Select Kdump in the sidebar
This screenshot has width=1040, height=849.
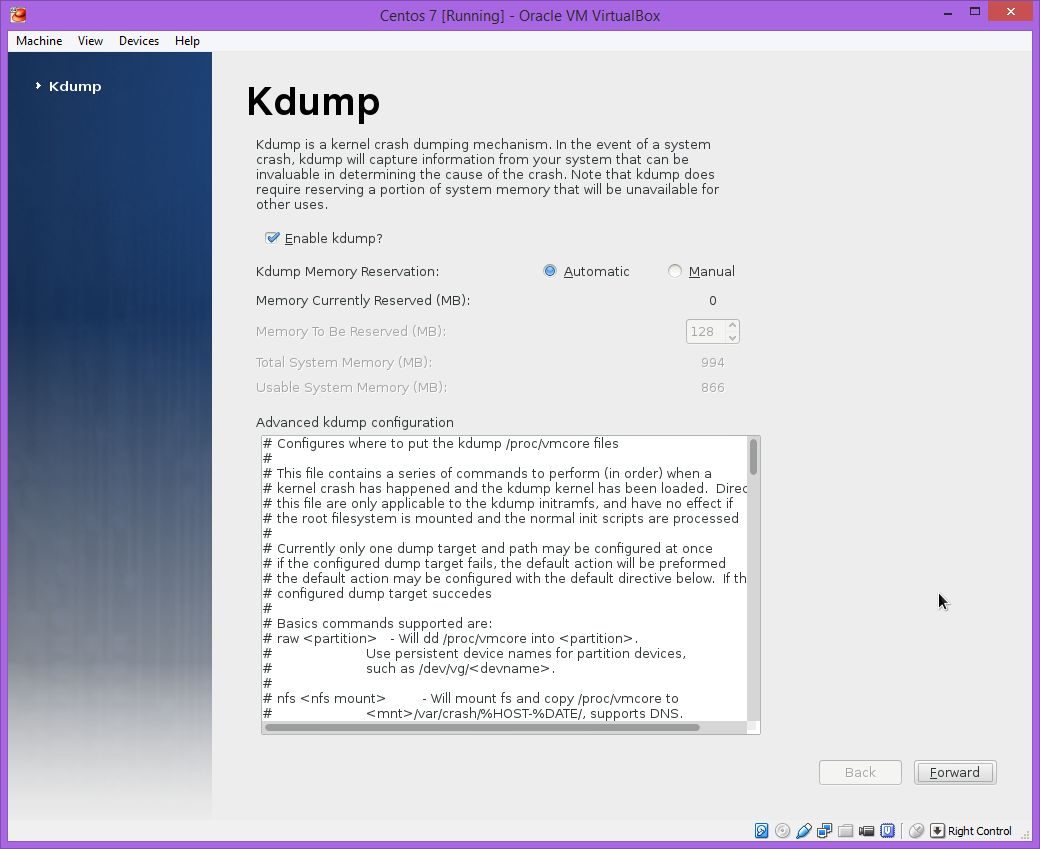[75, 86]
